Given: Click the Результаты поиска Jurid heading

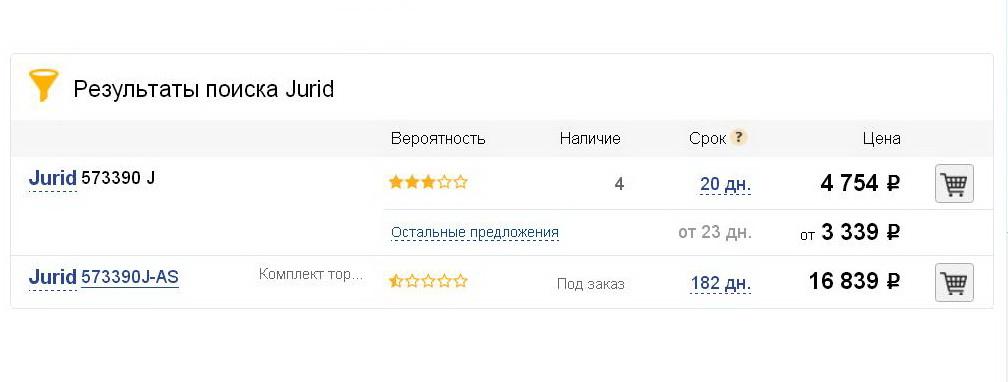Looking at the screenshot, I should (204, 89).
